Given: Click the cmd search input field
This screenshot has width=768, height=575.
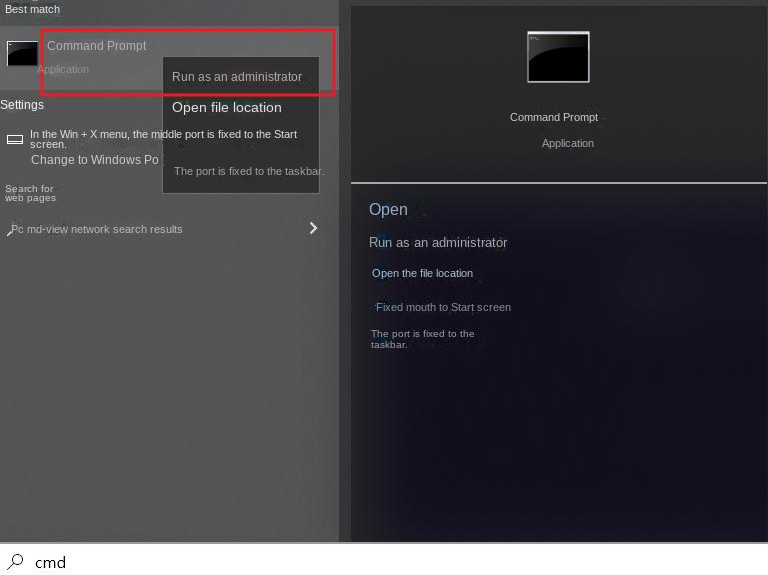Looking at the screenshot, I should coord(384,561).
